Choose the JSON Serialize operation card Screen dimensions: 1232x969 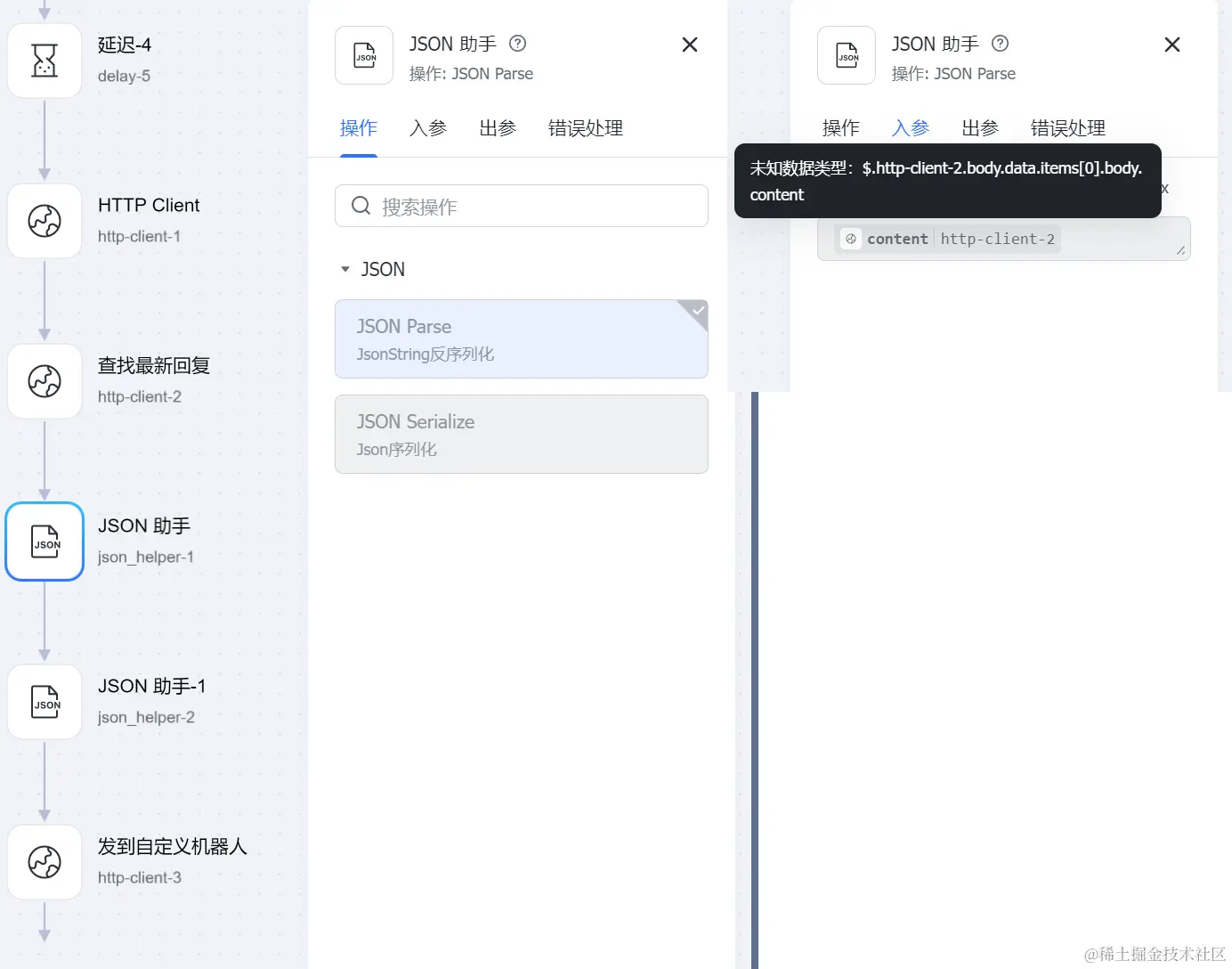(522, 435)
